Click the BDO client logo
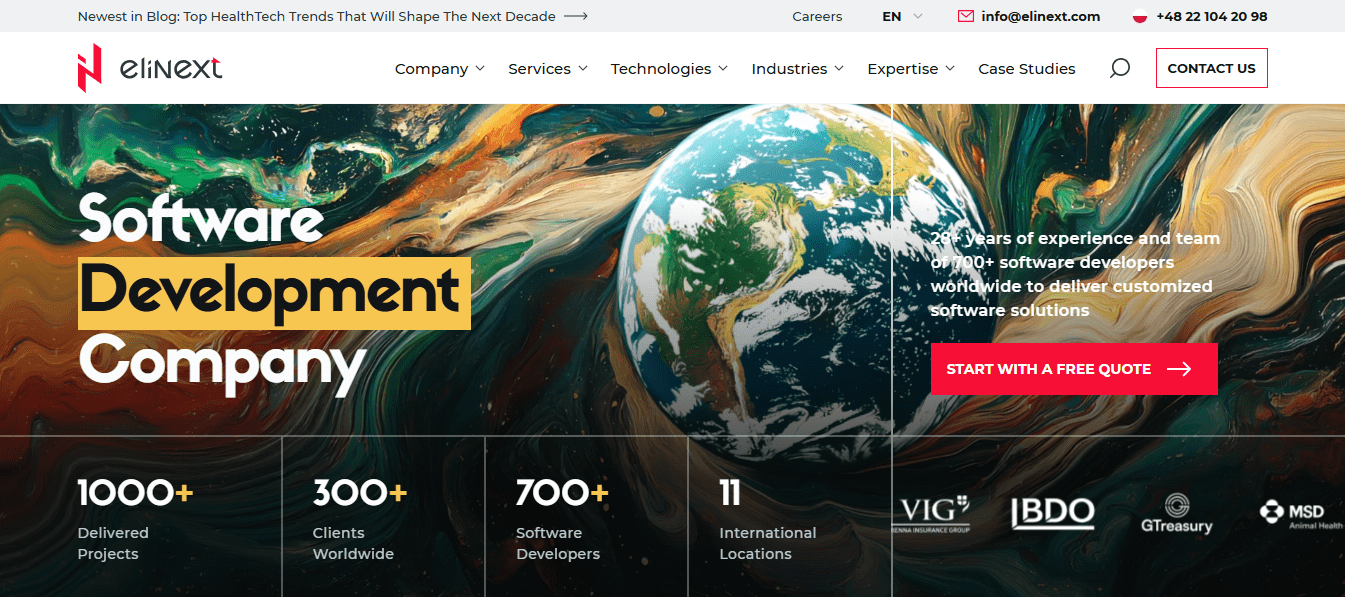 pos(1052,513)
